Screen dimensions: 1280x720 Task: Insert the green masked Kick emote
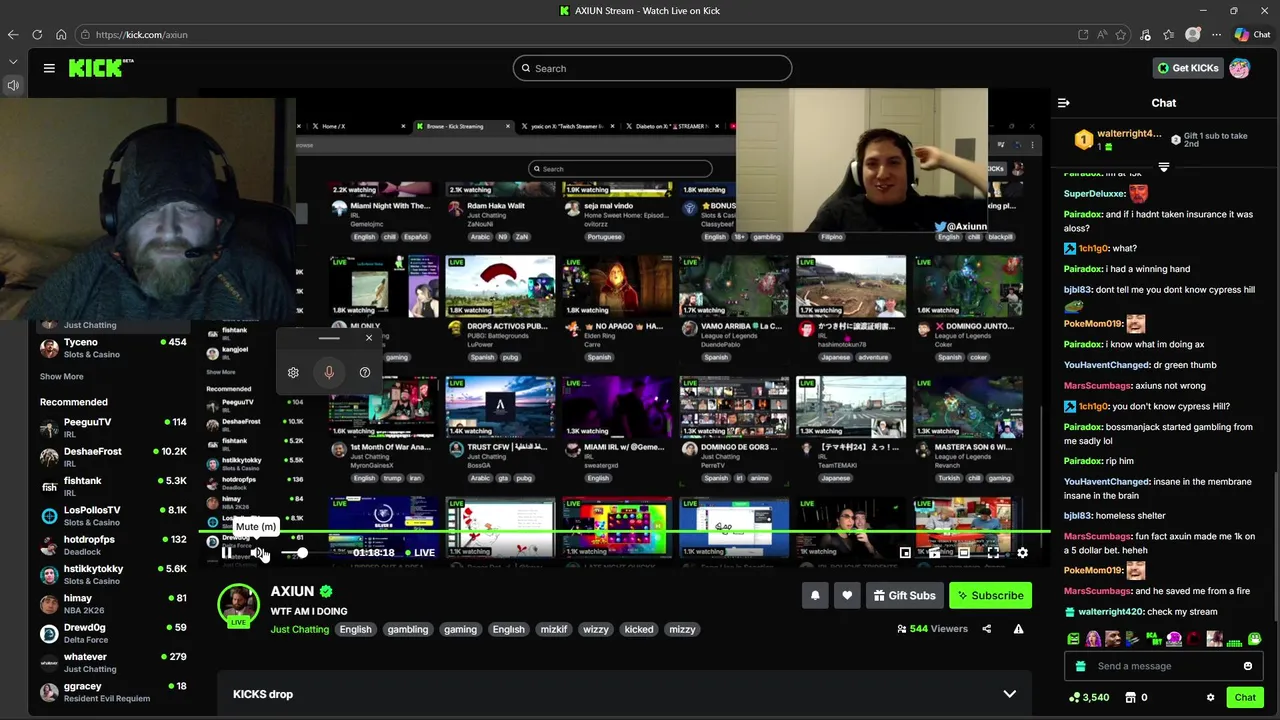pos(1254,639)
